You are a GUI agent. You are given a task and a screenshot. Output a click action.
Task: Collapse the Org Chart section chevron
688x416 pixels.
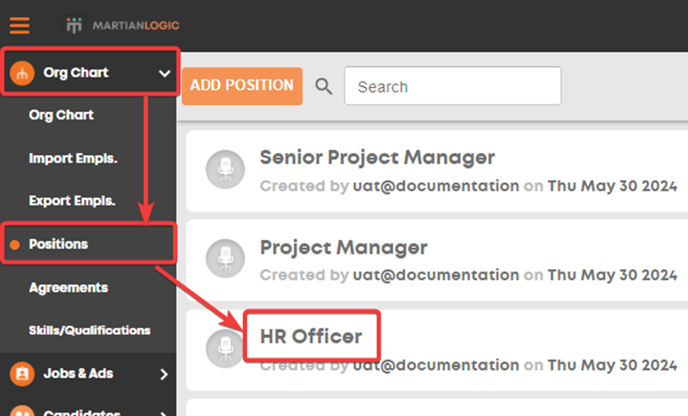165,73
